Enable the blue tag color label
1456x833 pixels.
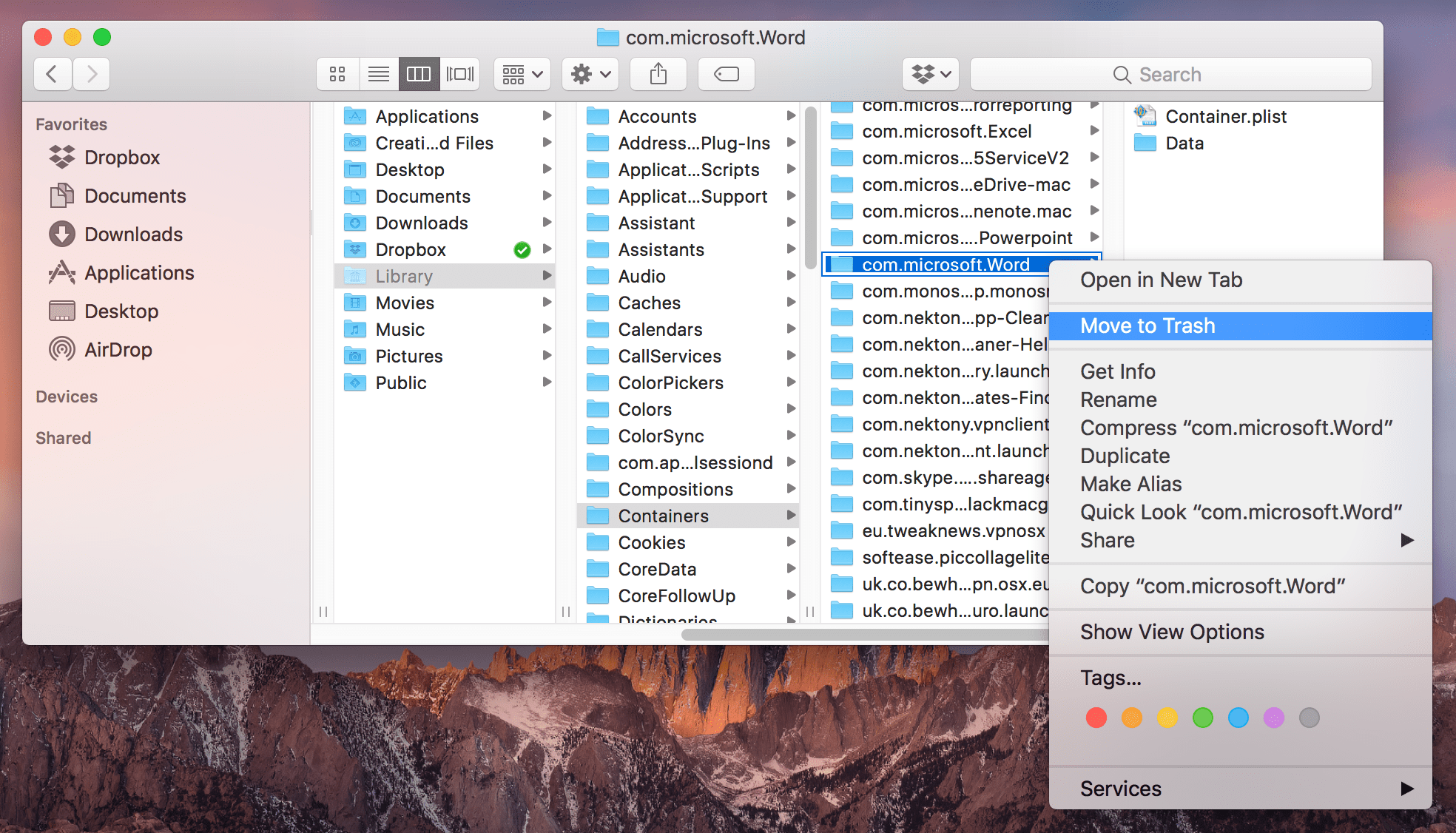[x=1238, y=718]
